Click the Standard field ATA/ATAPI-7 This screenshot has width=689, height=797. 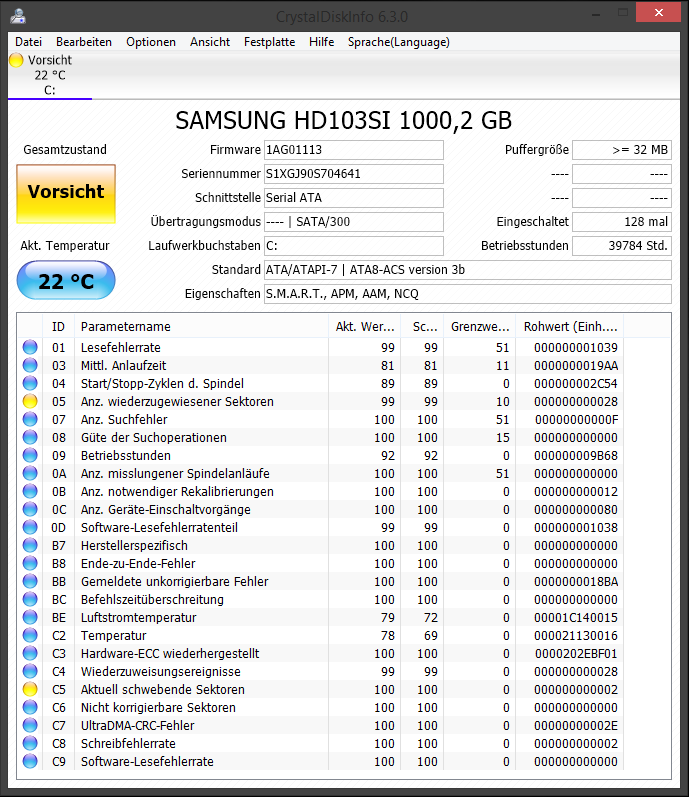pyautogui.click(x=468, y=270)
